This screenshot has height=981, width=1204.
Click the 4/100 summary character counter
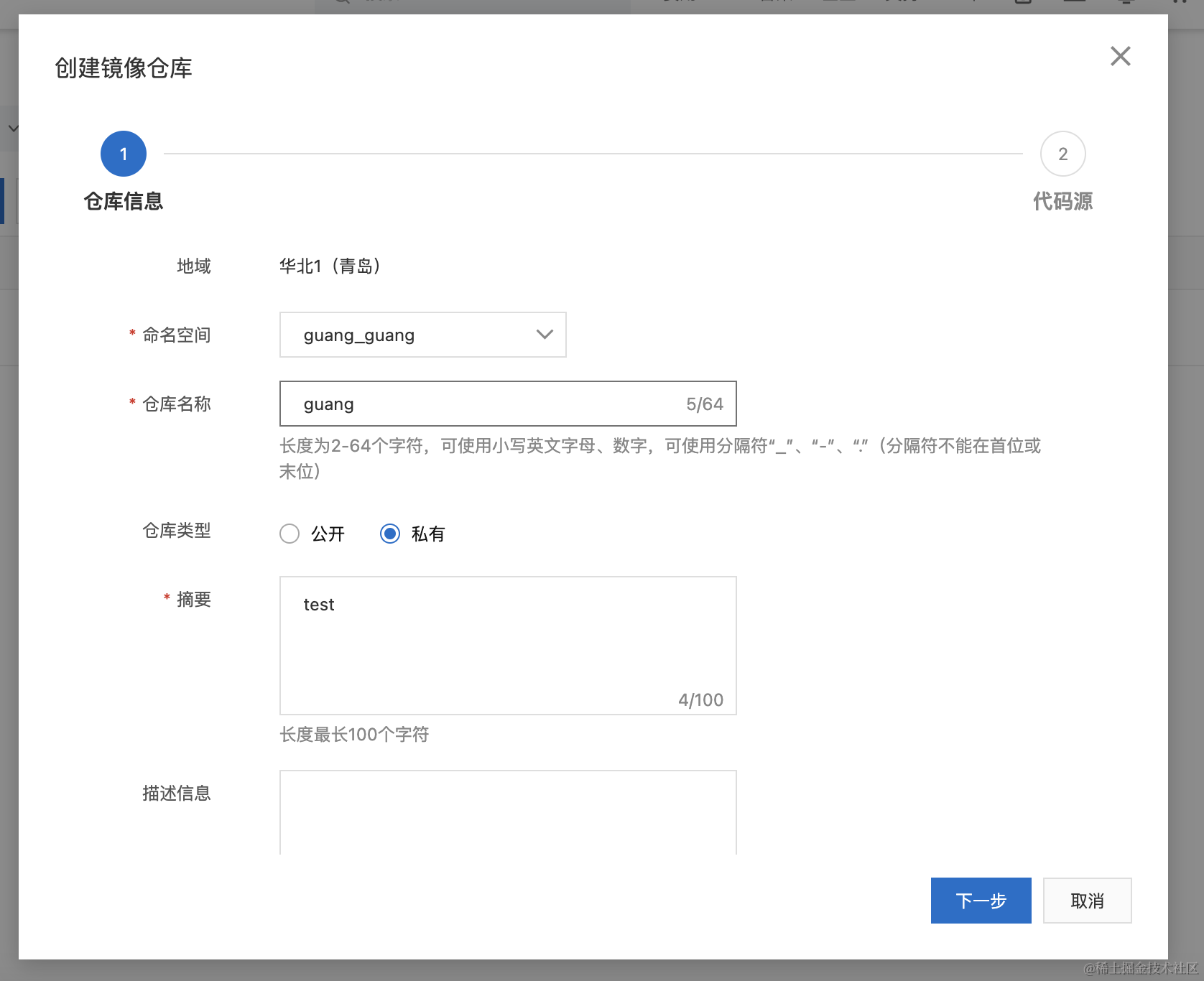(700, 699)
